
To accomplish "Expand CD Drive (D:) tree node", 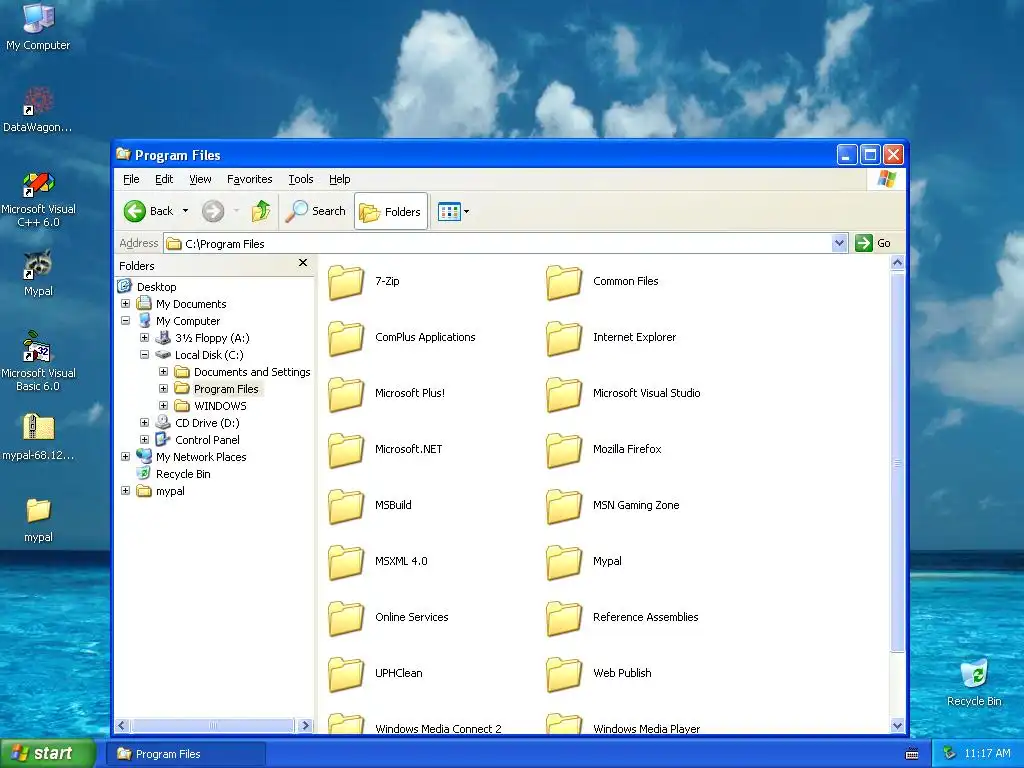I will coord(144,423).
